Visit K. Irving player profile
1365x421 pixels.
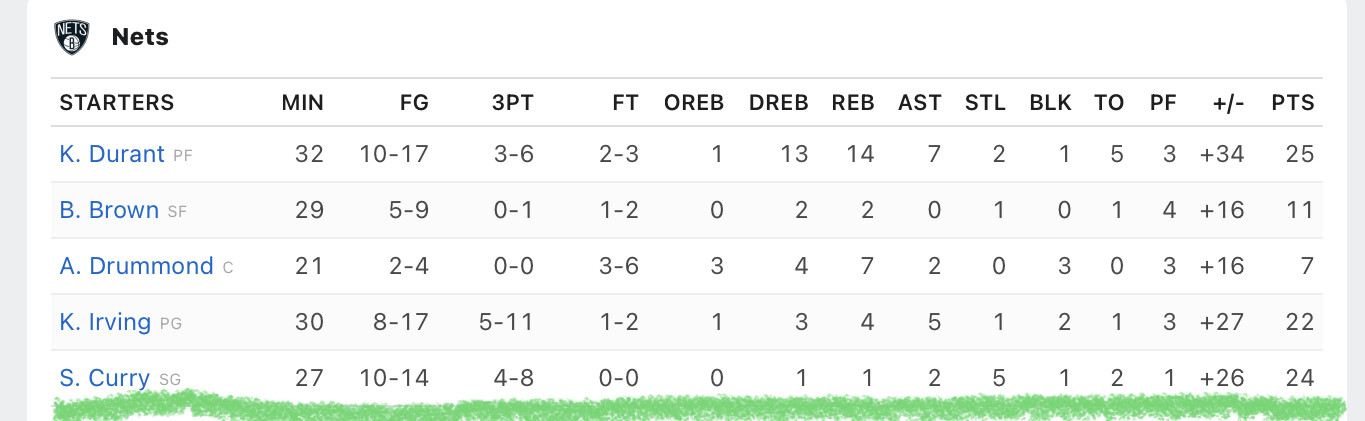[x=105, y=322]
